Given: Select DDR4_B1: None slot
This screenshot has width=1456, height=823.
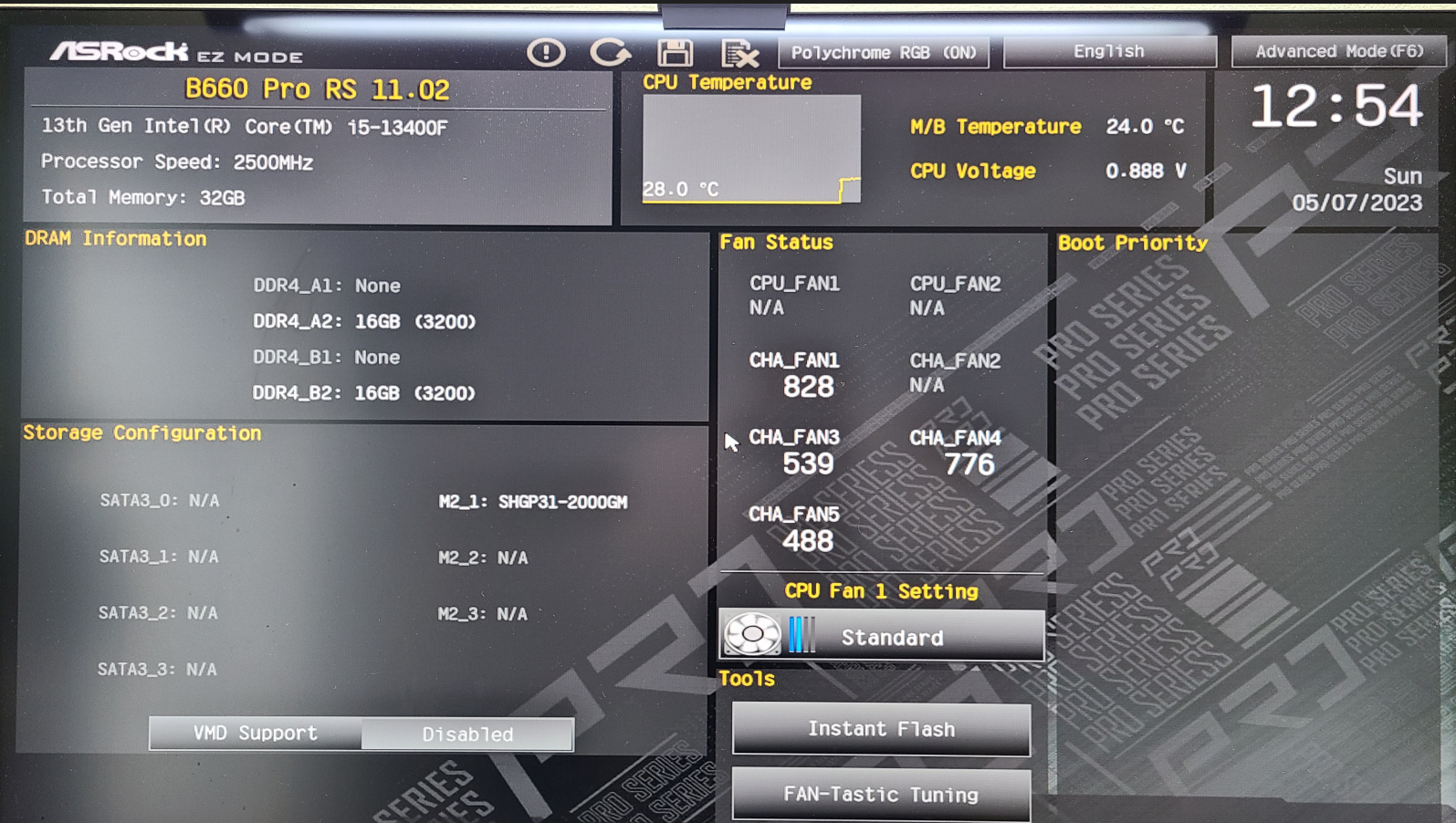Looking at the screenshot, I should (x=327, y=357).
